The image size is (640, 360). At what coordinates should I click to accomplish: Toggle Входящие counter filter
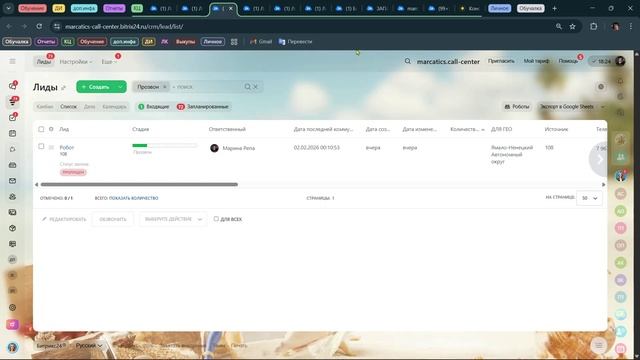pos(153,107)
